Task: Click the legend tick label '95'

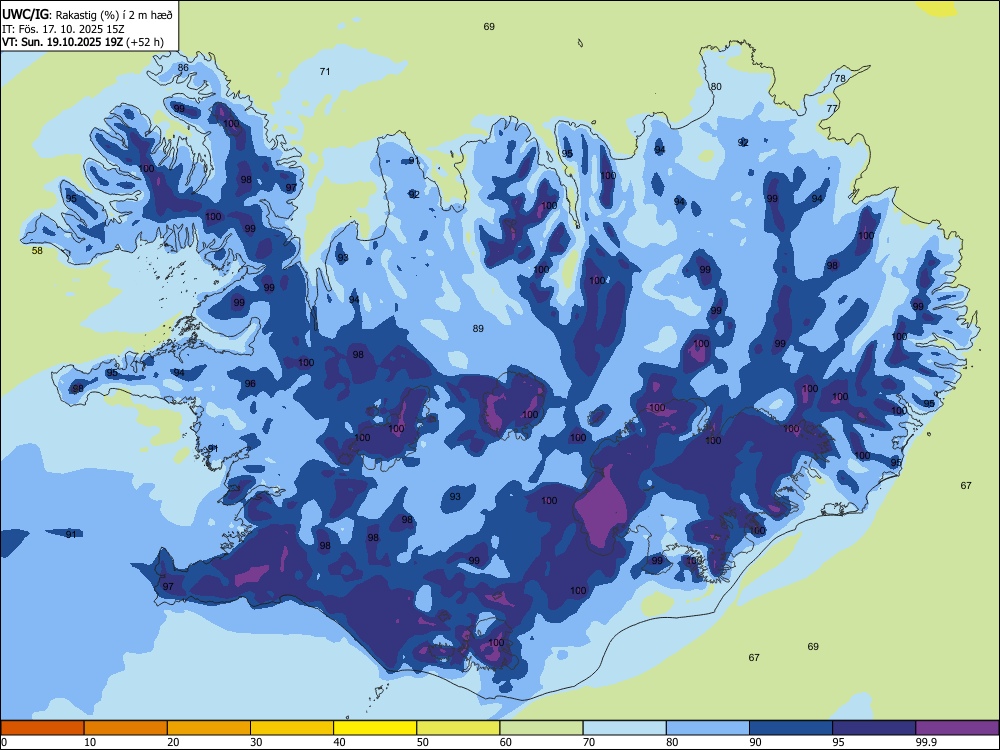Action: tap(838, 742)
